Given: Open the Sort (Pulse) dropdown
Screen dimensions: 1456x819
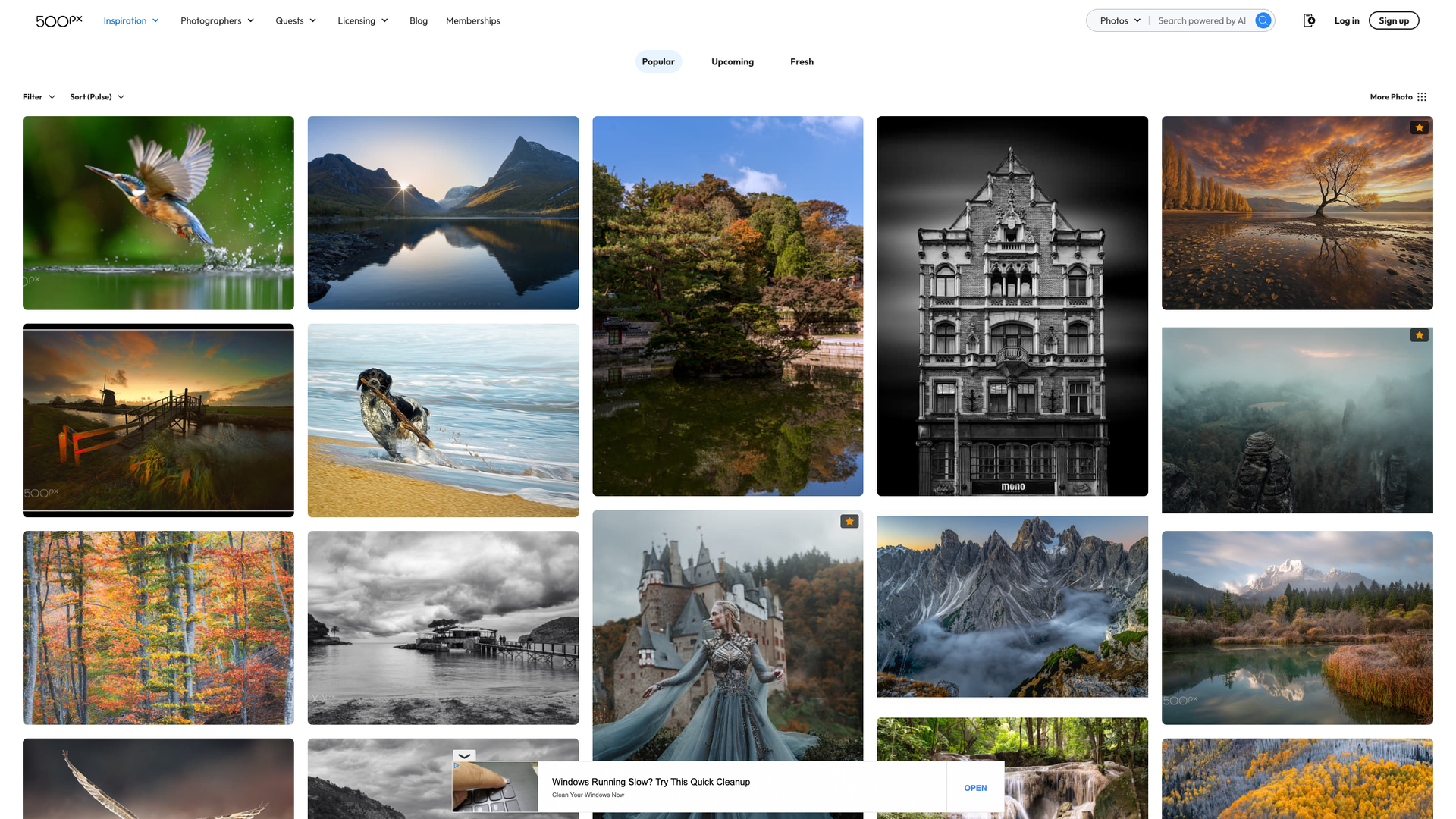Looking at the screenshot, I should (x=97, y=97).
